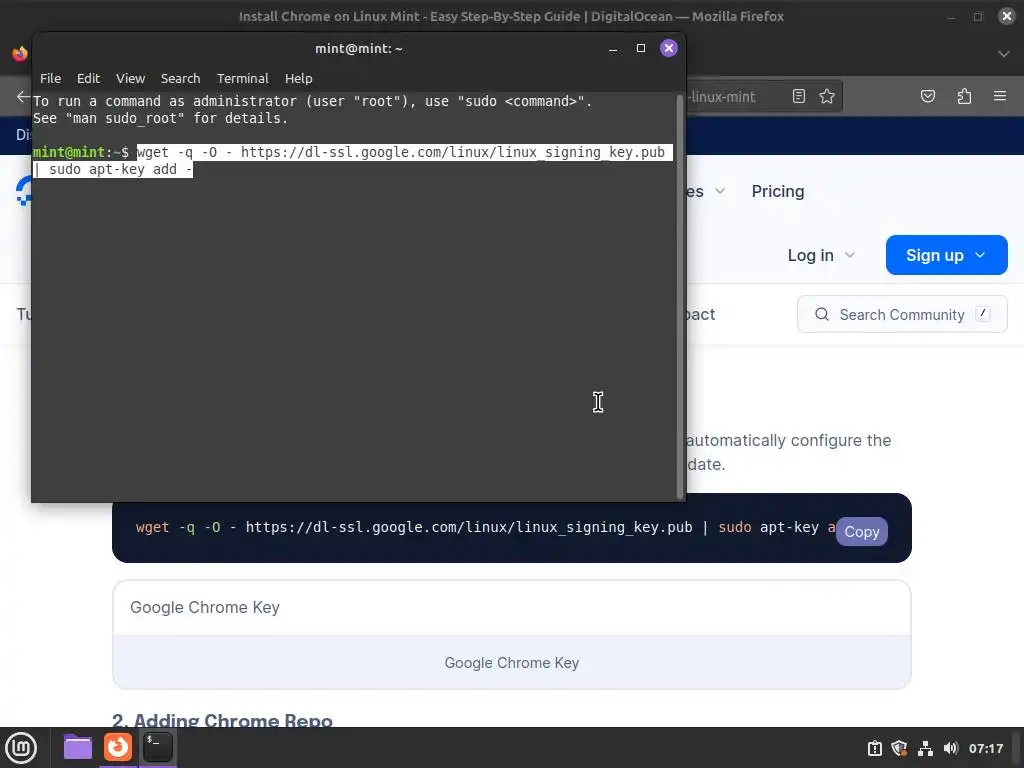1024x768 pixels.
Task: Open the Linux Mint start menu
Action: pyautogui.click(x=21, y=748)
